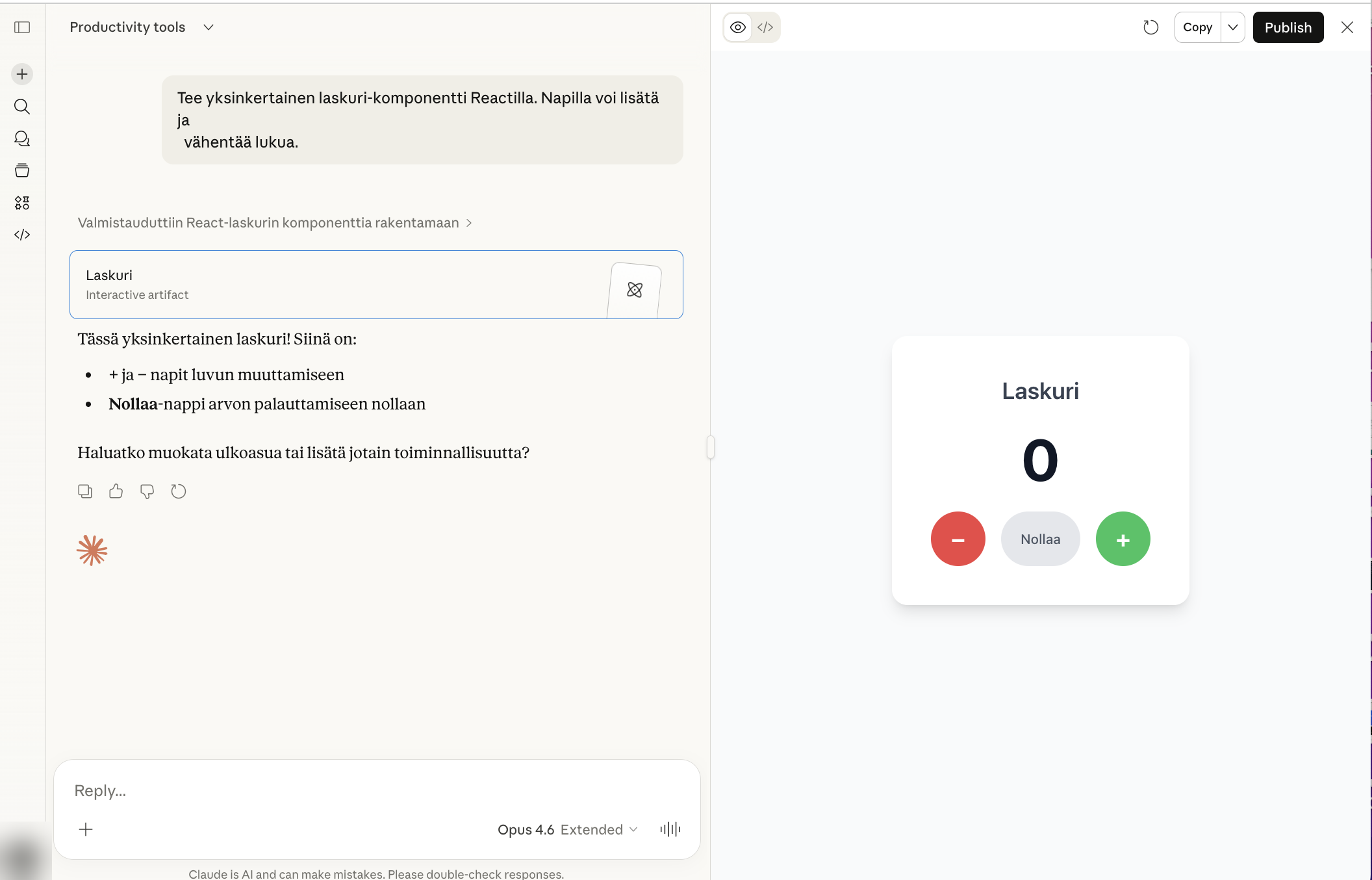This screenshot has height=880, width=1372.
Task: Switch artifact to code view
Action: (x=765, y=27)
